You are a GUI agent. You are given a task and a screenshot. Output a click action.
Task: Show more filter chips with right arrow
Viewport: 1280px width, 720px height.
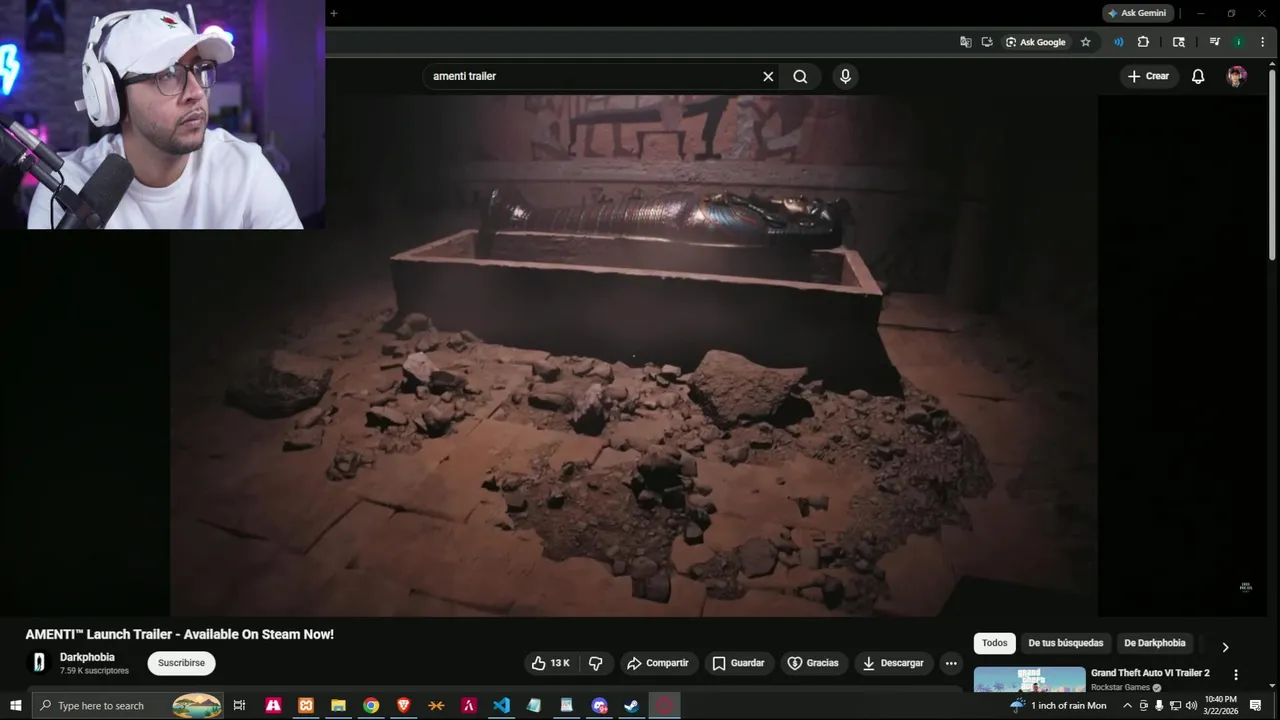point(1225,646)
